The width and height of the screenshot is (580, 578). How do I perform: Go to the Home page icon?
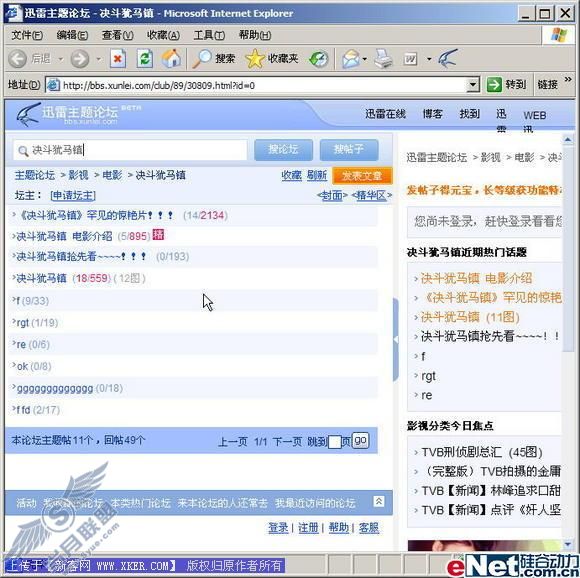click(171, 58)
